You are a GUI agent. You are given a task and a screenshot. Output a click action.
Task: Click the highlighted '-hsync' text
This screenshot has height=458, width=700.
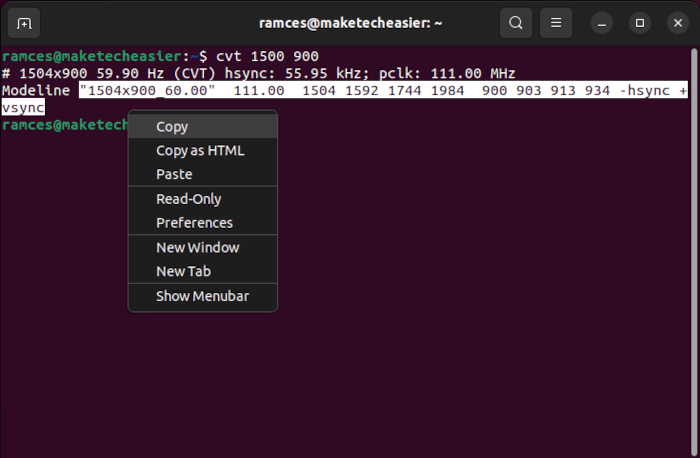coord(645,91)
